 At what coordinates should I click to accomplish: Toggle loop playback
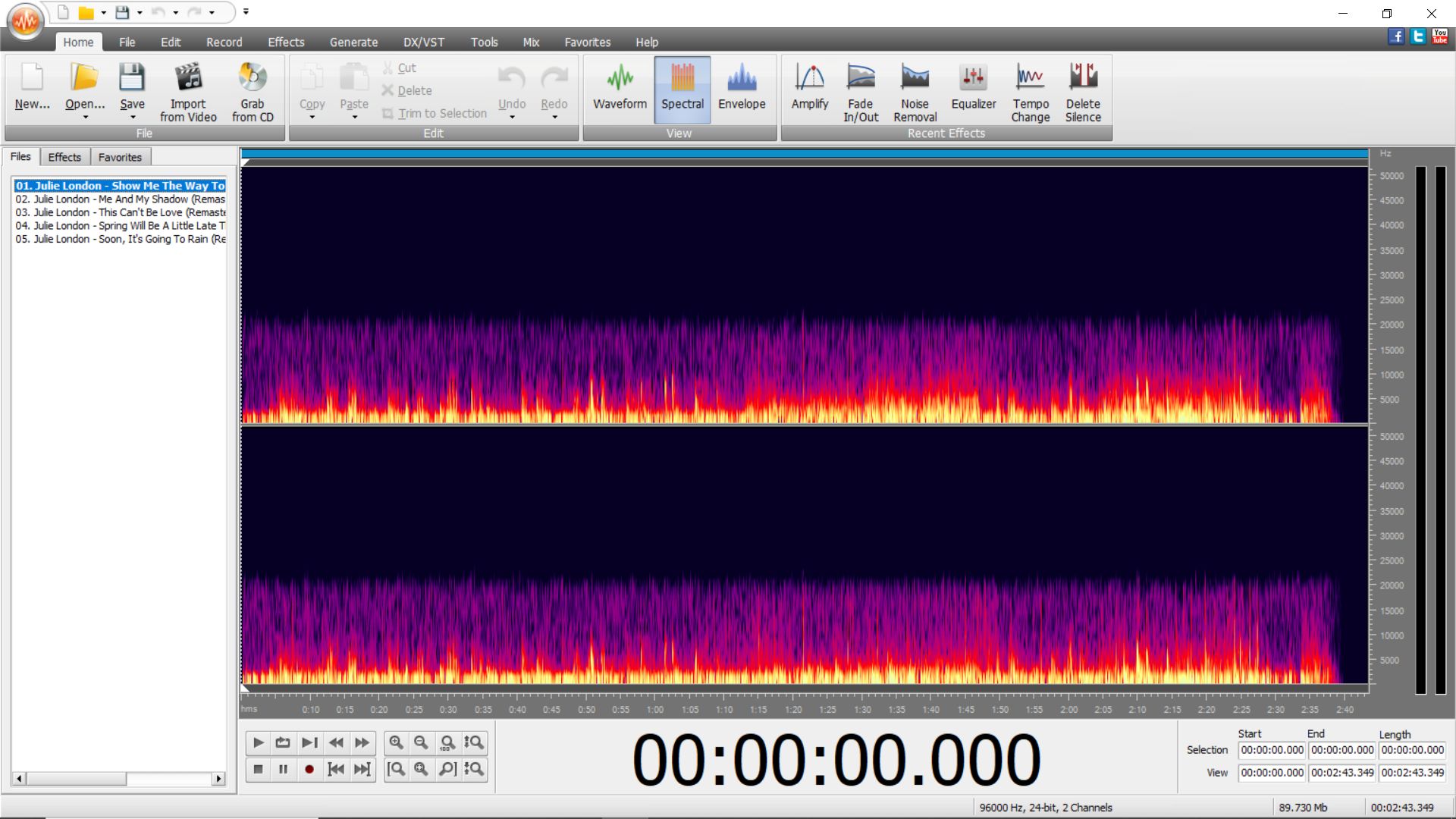(x=283, y=742)
